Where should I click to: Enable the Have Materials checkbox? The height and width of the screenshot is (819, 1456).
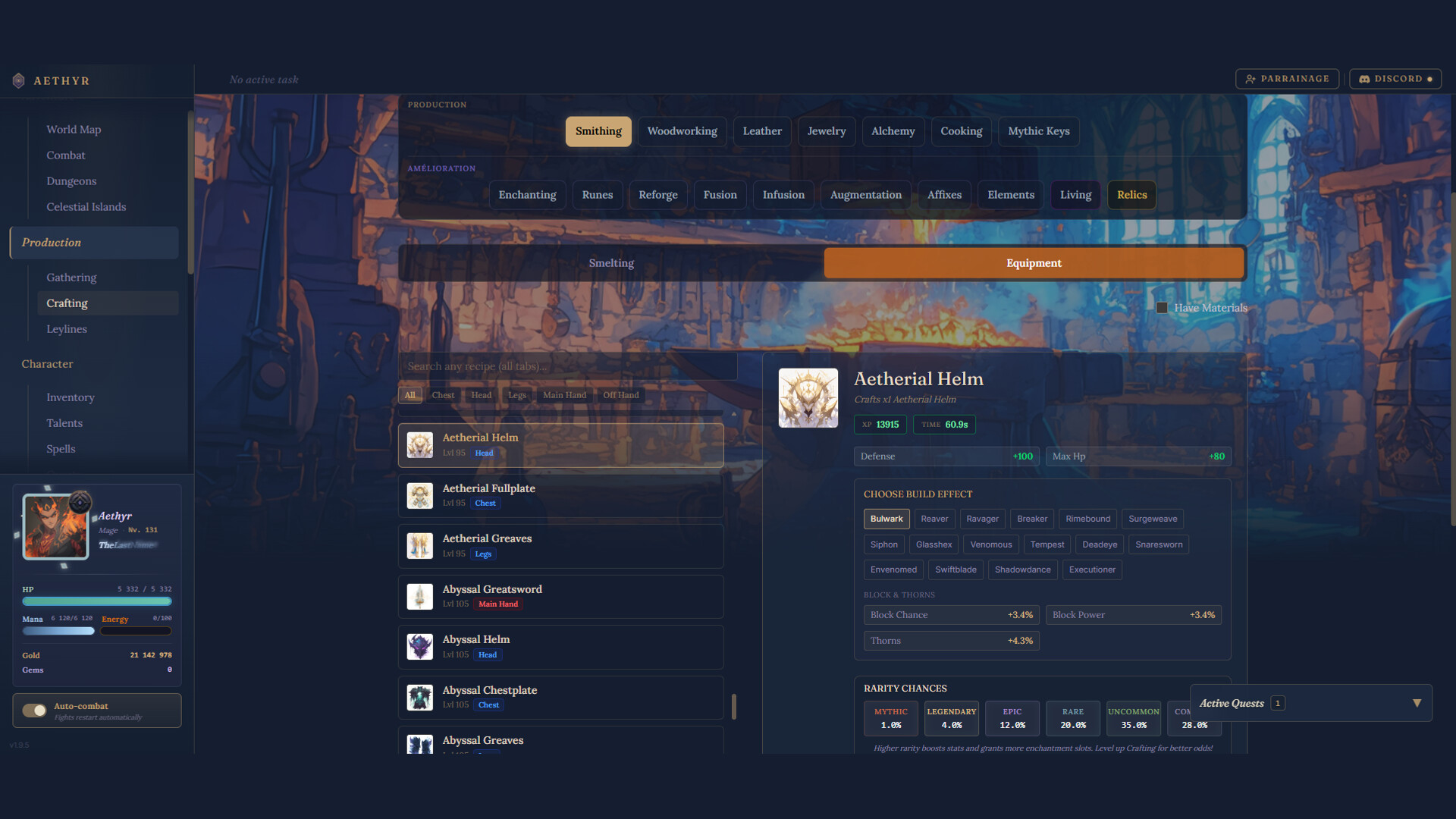coord(1162,308)
